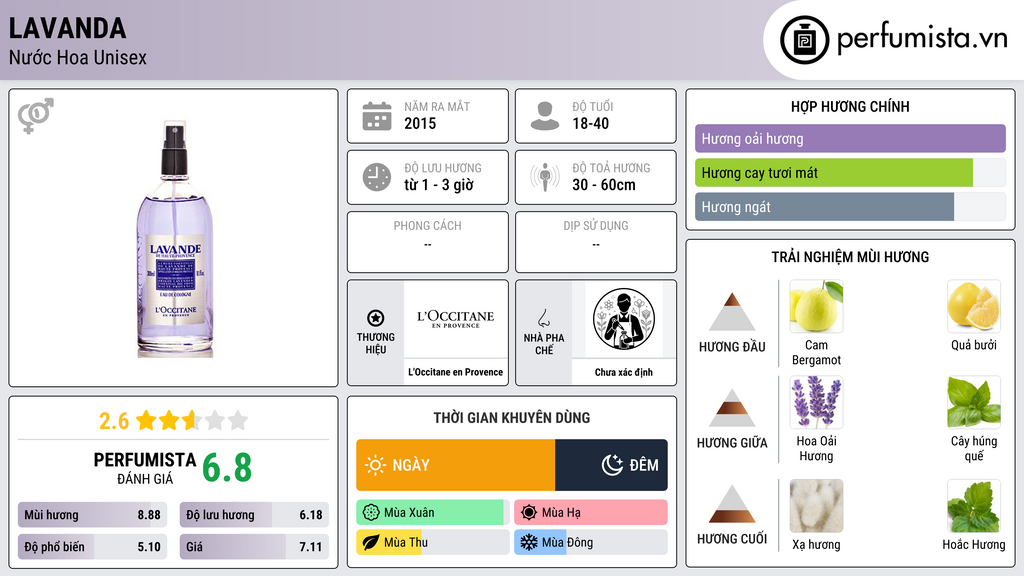Screen dimensions: 1024x576
Task: Click the Cam Bergamot note thumbnail
Action: tap(816, 306)
